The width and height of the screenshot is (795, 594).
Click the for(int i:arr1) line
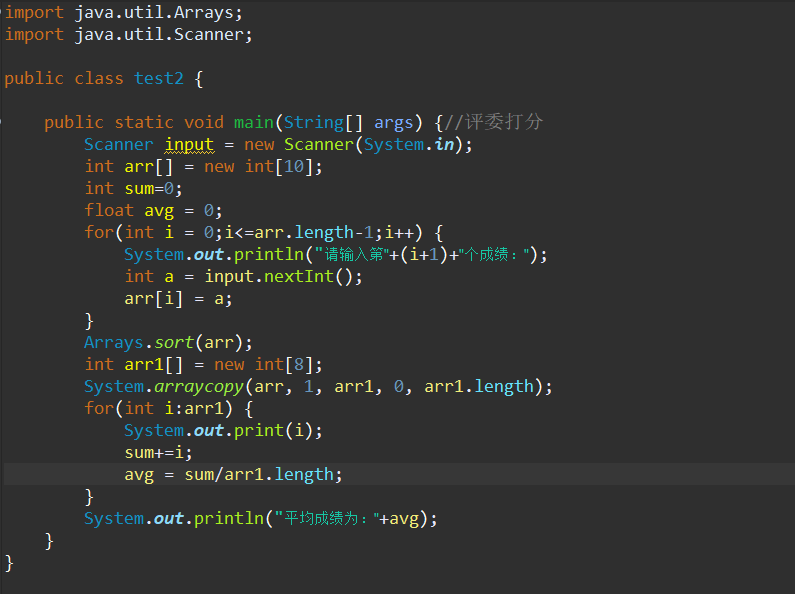[169, 409]
